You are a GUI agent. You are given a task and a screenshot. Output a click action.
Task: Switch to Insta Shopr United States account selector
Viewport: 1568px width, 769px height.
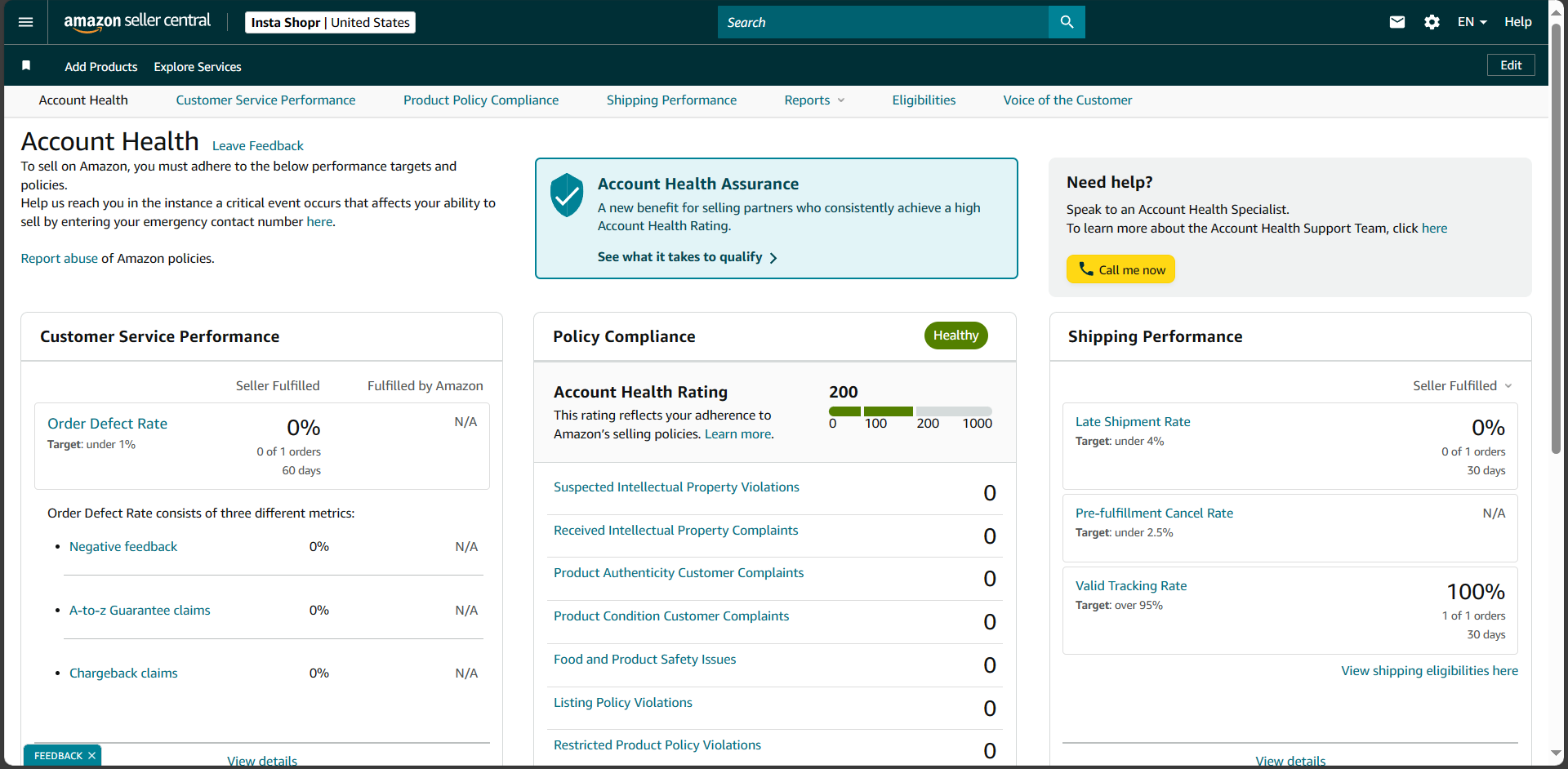click(x=330, y=22)
